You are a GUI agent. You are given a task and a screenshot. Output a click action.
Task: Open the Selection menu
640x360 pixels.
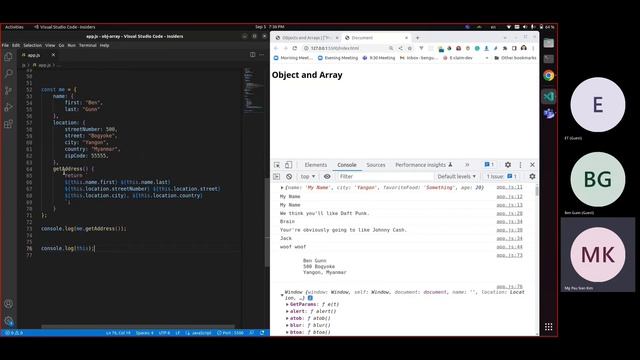(32, 45)
